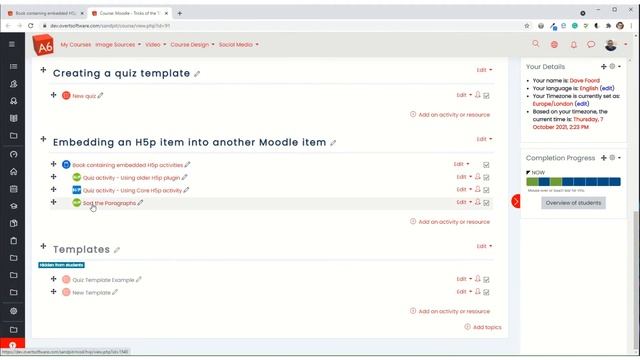Image resolution: width=640 pixels, height=360 pixels.
Task: Open the gear icon in Completion Progress block
Action: click(x=612, y=158)
